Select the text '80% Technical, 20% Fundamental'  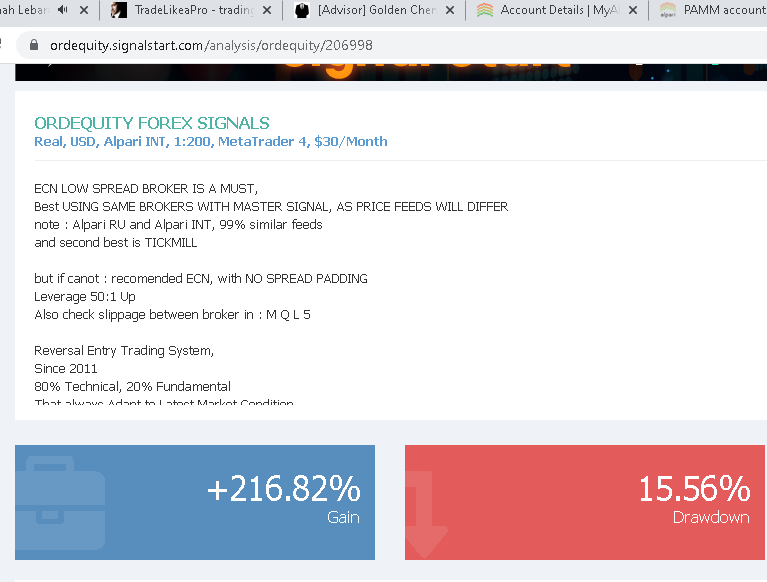click(x=132, y=387)
